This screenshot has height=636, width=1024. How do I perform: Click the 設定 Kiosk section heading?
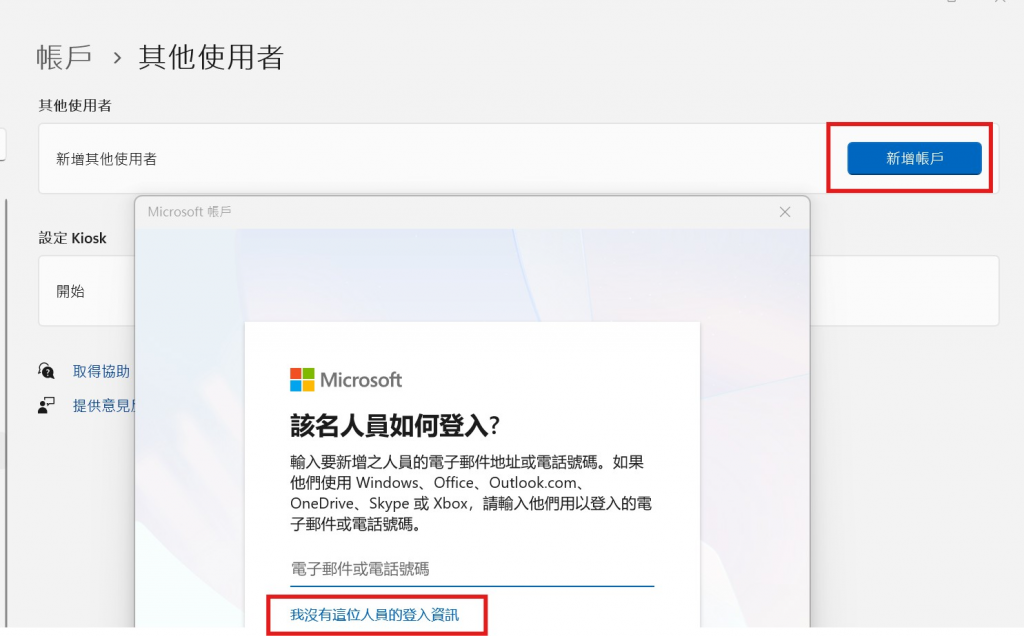(x=72, y=238)
